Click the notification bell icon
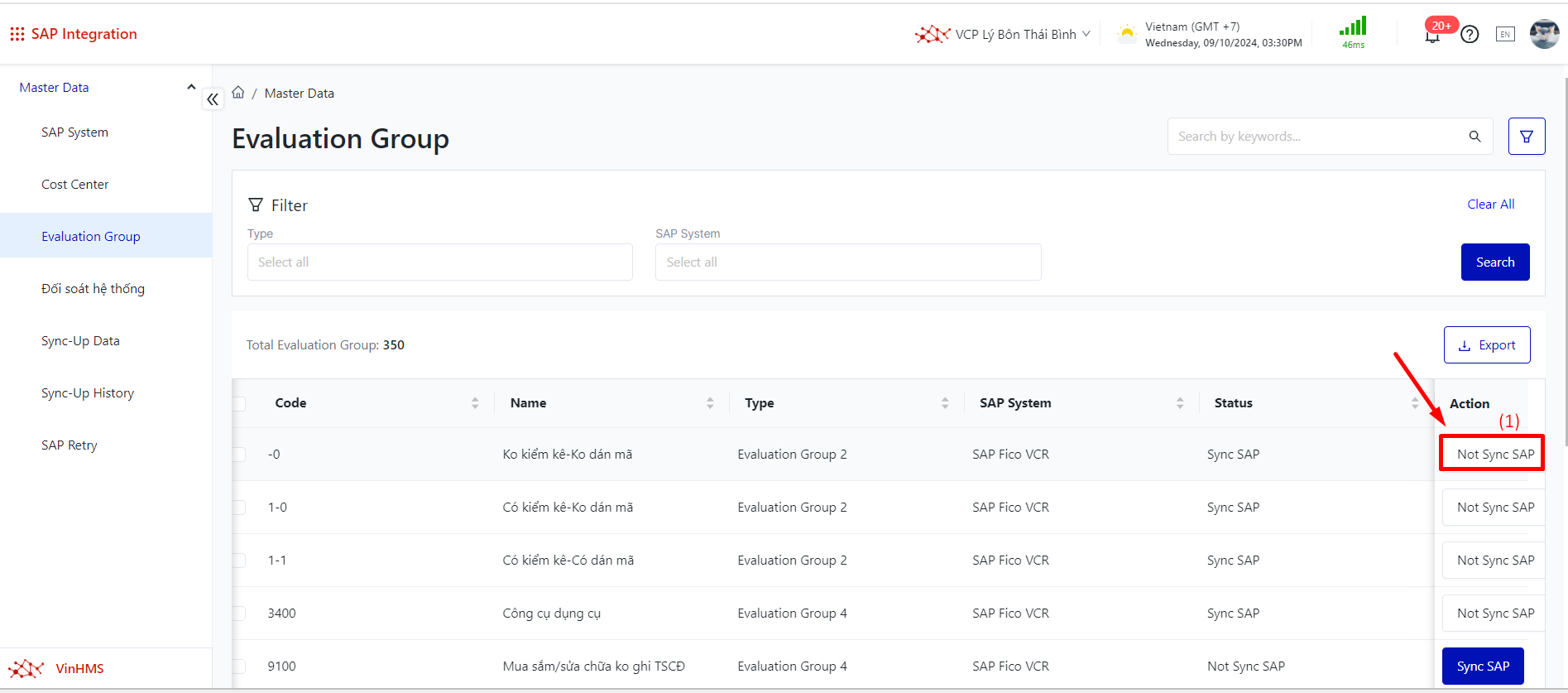Image resolution: width=1568 pixels, height=693 pixels. (1432, 36)
